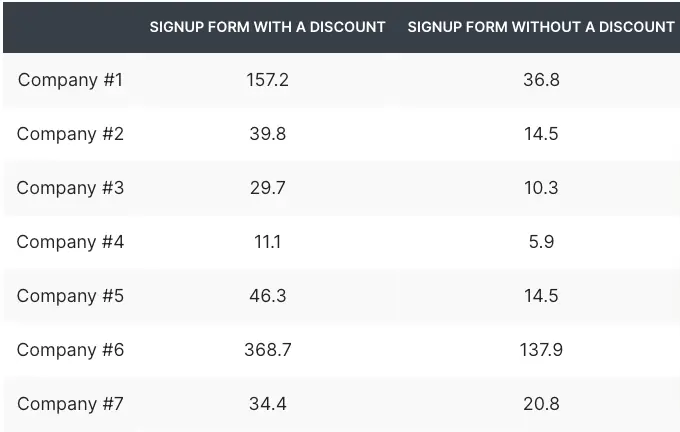Select the Company #6 row label
The height and width of the screenshot is (432, 680).
coord(70,350)
